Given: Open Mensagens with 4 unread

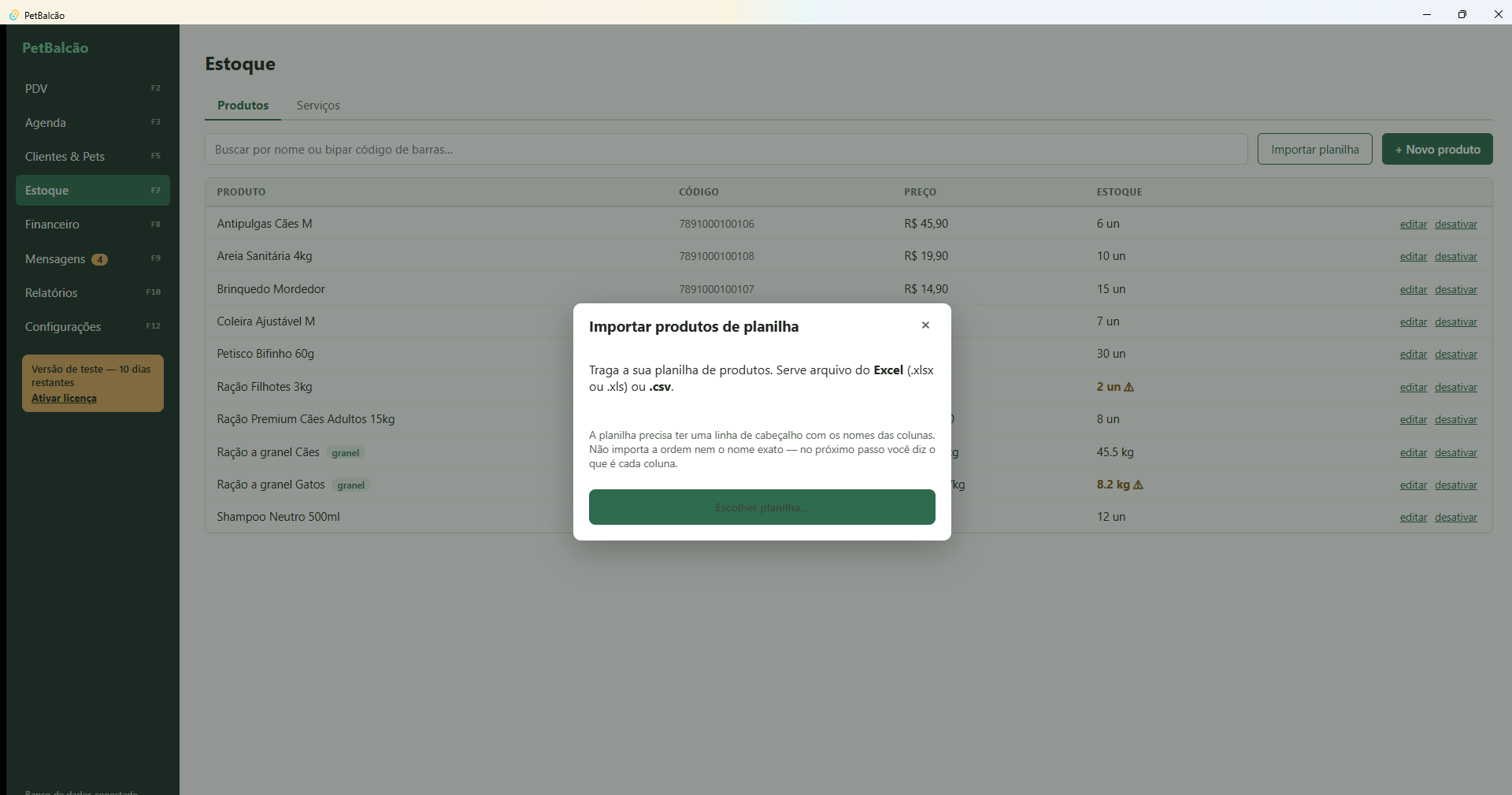Looking at the screenshot, I should pyautogui.click(x=93, y=259).
